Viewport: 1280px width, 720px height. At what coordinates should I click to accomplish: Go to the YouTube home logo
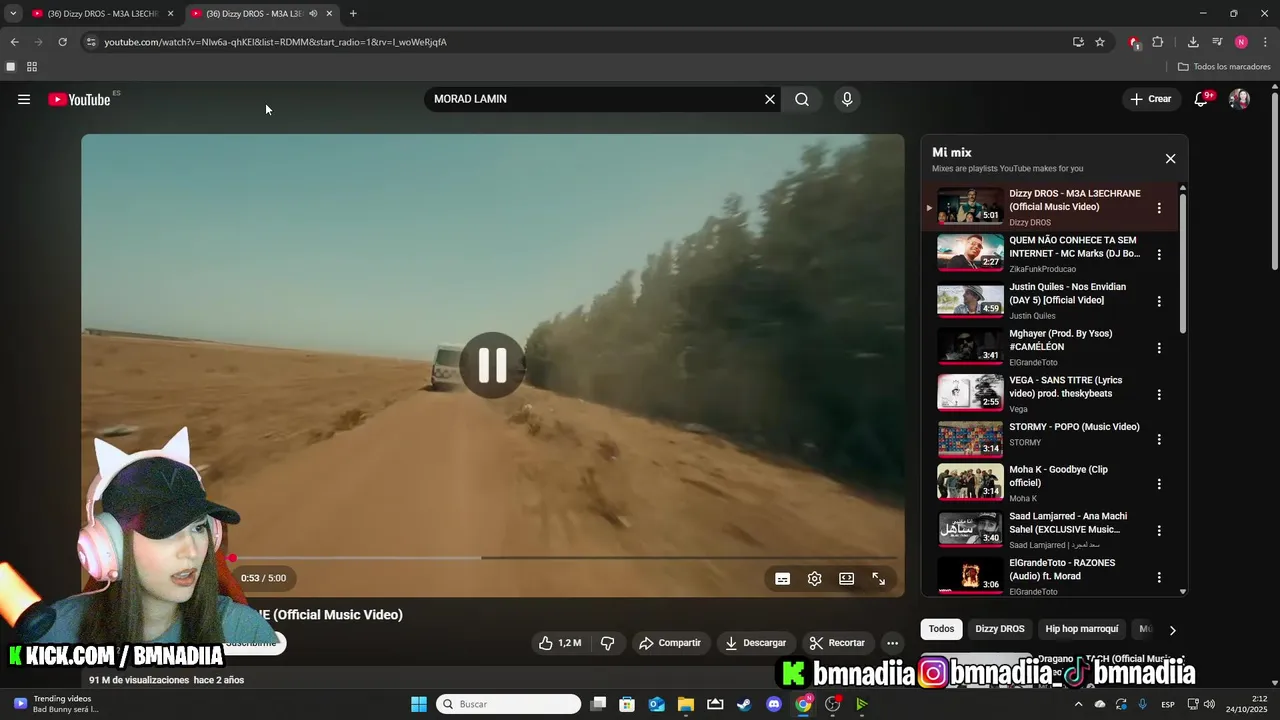[x=79, y=99]
